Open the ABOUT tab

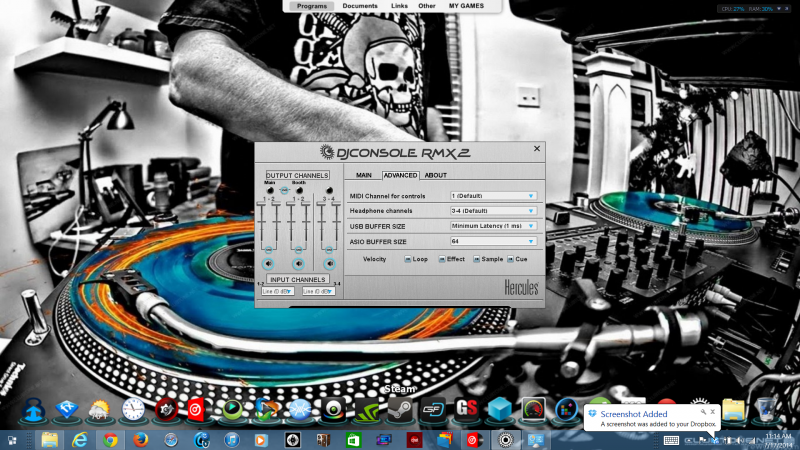[436, 175]
